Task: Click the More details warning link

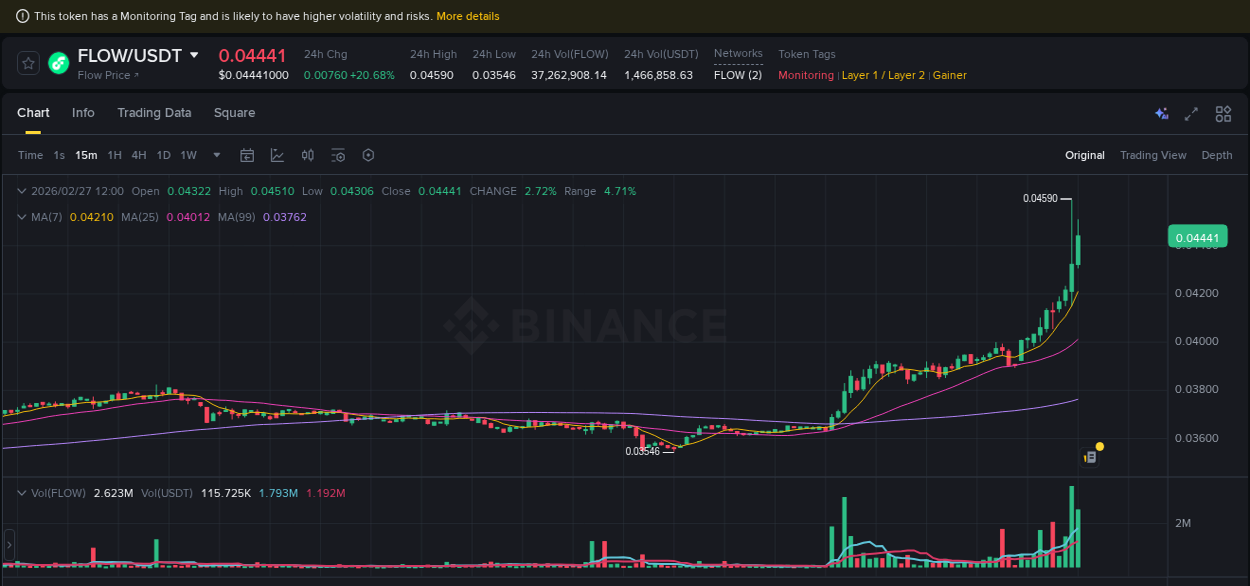Action: [x=468, y=16]
